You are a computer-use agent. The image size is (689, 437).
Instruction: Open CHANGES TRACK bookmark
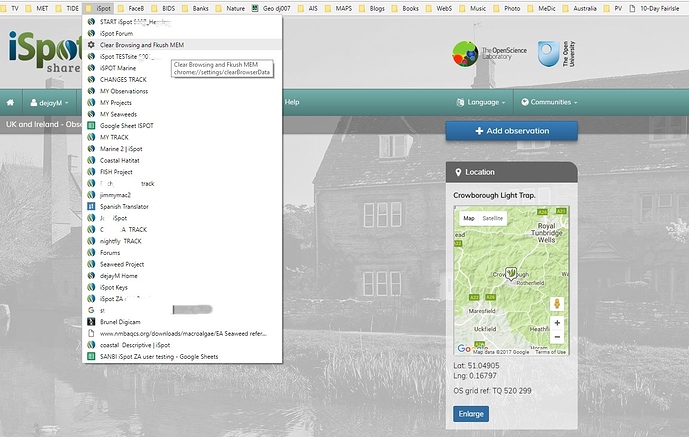(x=182, y=79)
